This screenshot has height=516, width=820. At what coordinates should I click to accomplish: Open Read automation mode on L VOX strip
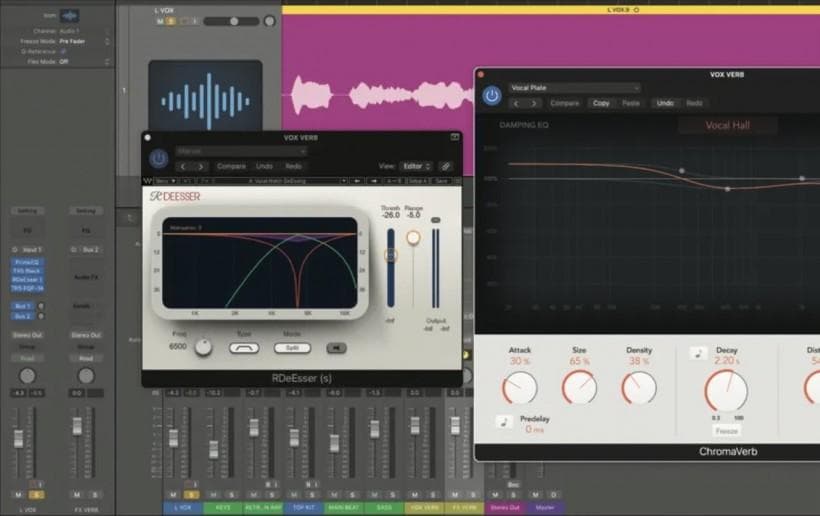[x=27, y=358]
